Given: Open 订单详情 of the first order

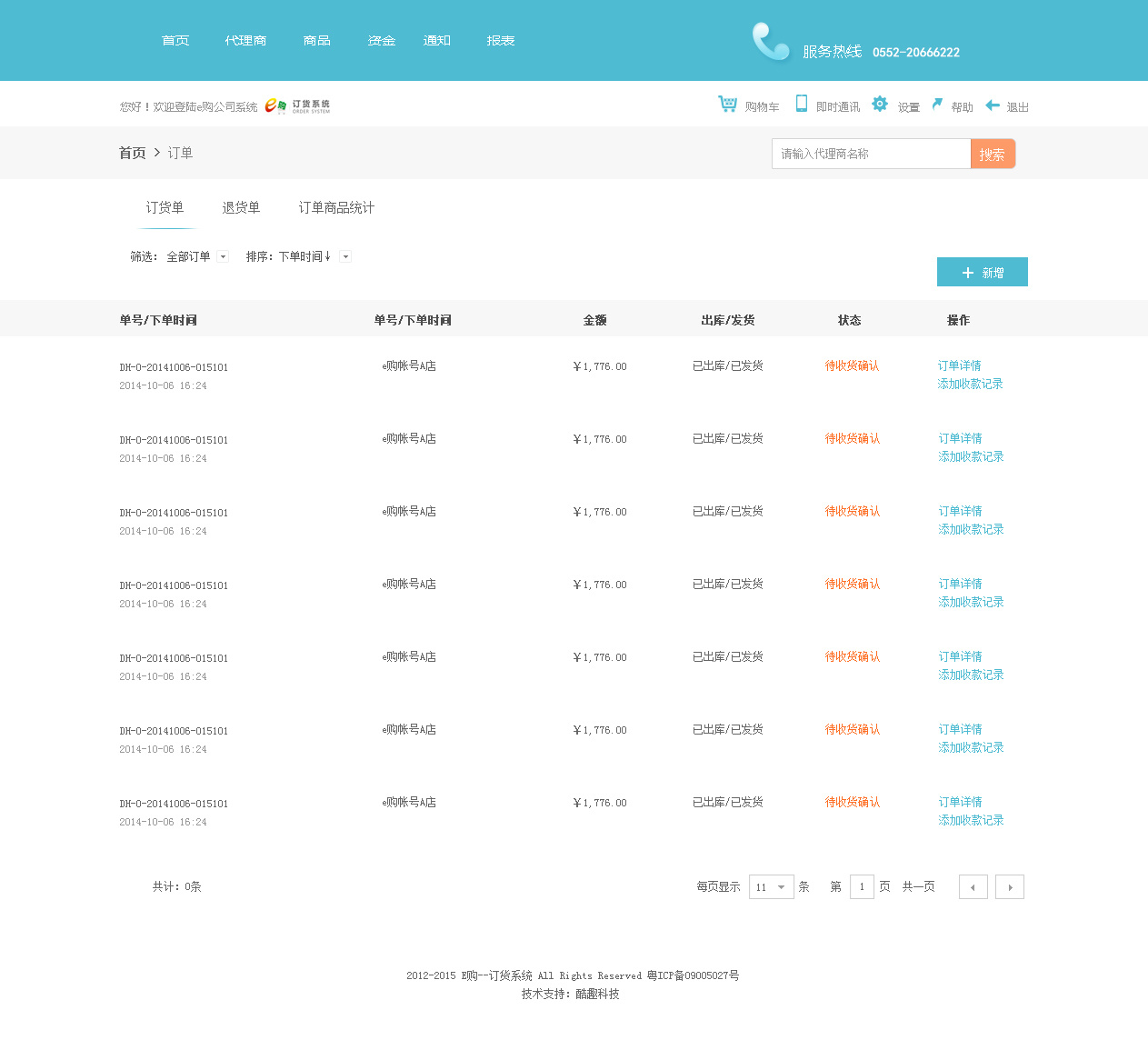Looking at the screenshot, I should (959, 365).
